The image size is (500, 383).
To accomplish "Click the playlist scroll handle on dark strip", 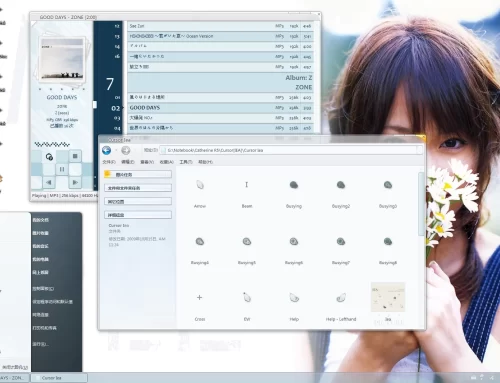I will tap(95, 105).
